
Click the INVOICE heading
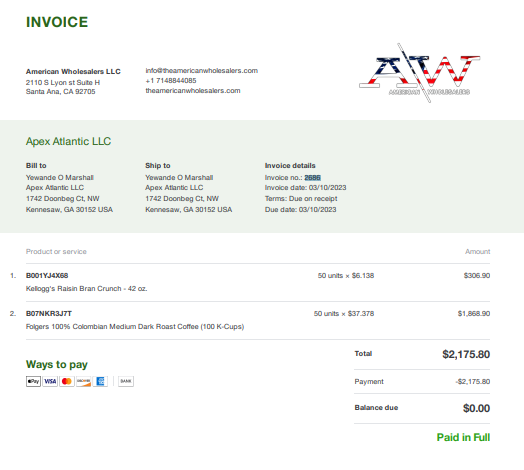57,22
